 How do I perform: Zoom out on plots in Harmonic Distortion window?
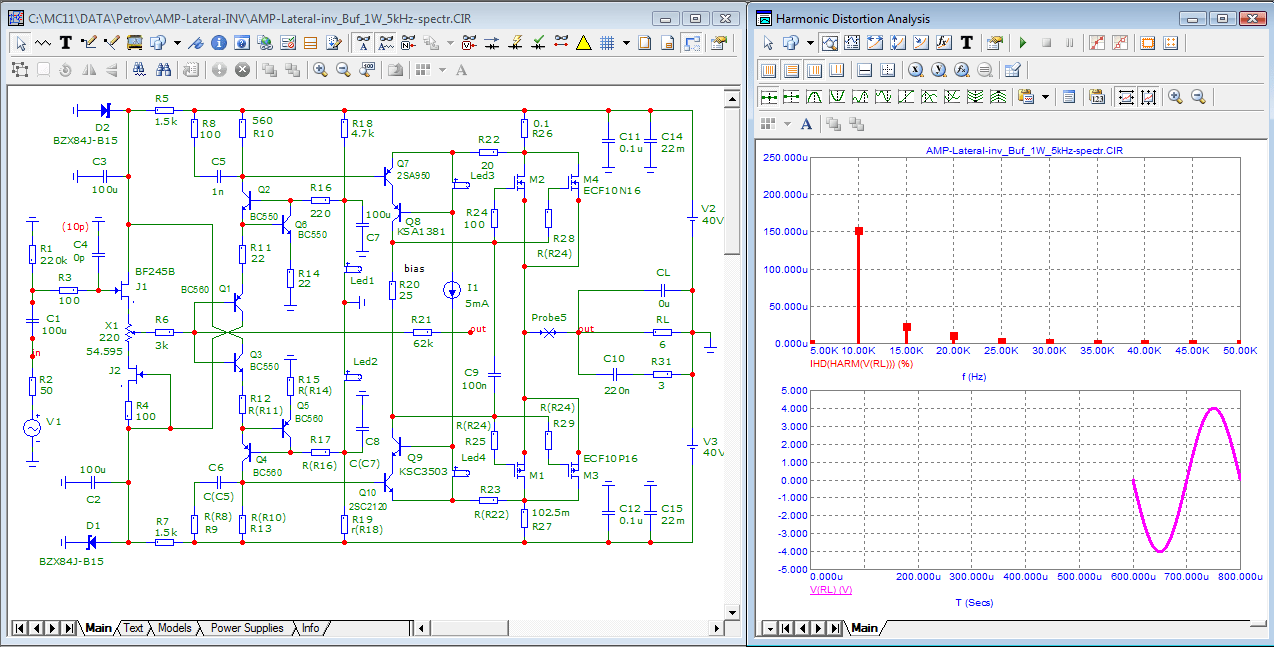coord(1198,96)
